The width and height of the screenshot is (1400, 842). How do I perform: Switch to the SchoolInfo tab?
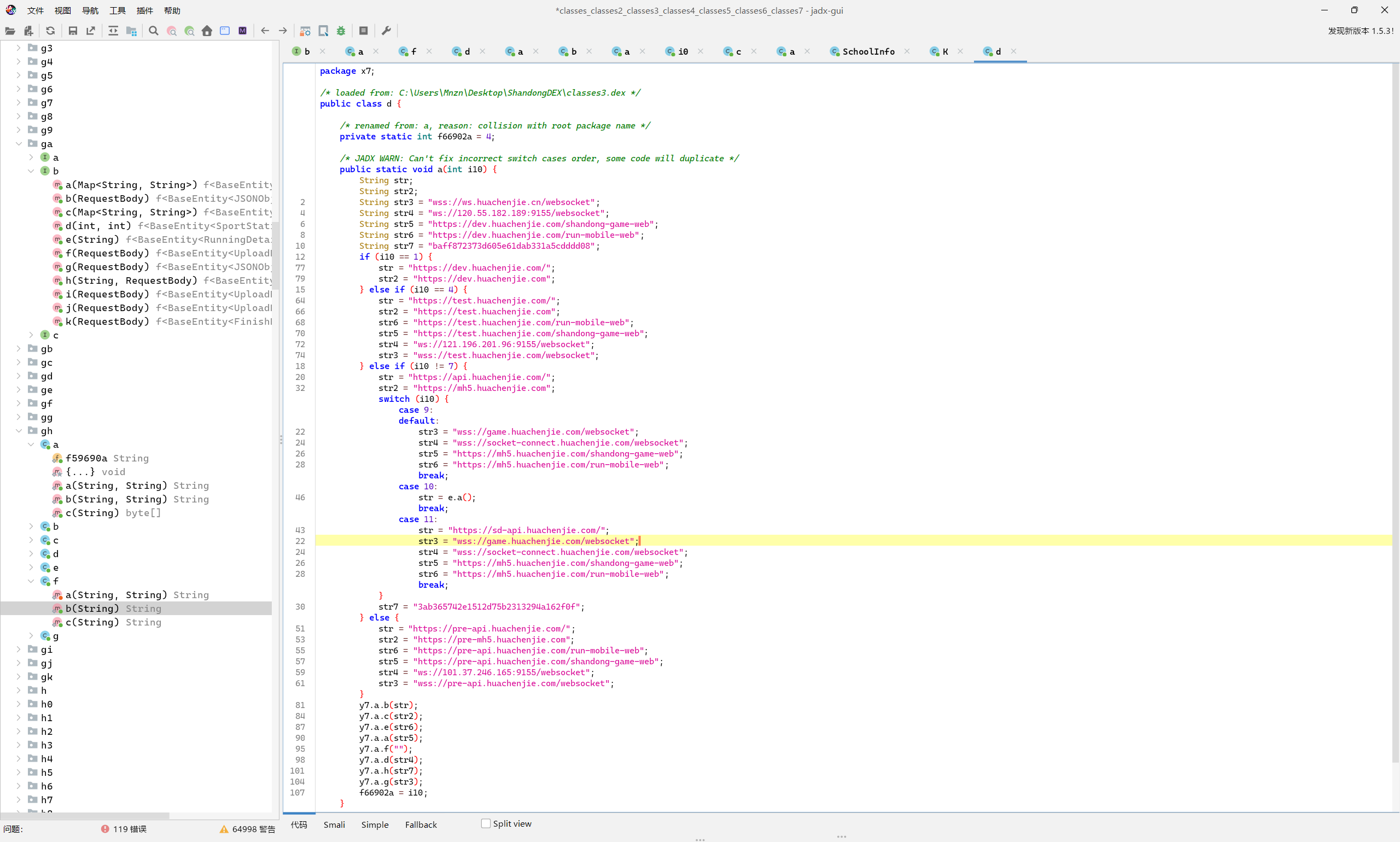870,51
